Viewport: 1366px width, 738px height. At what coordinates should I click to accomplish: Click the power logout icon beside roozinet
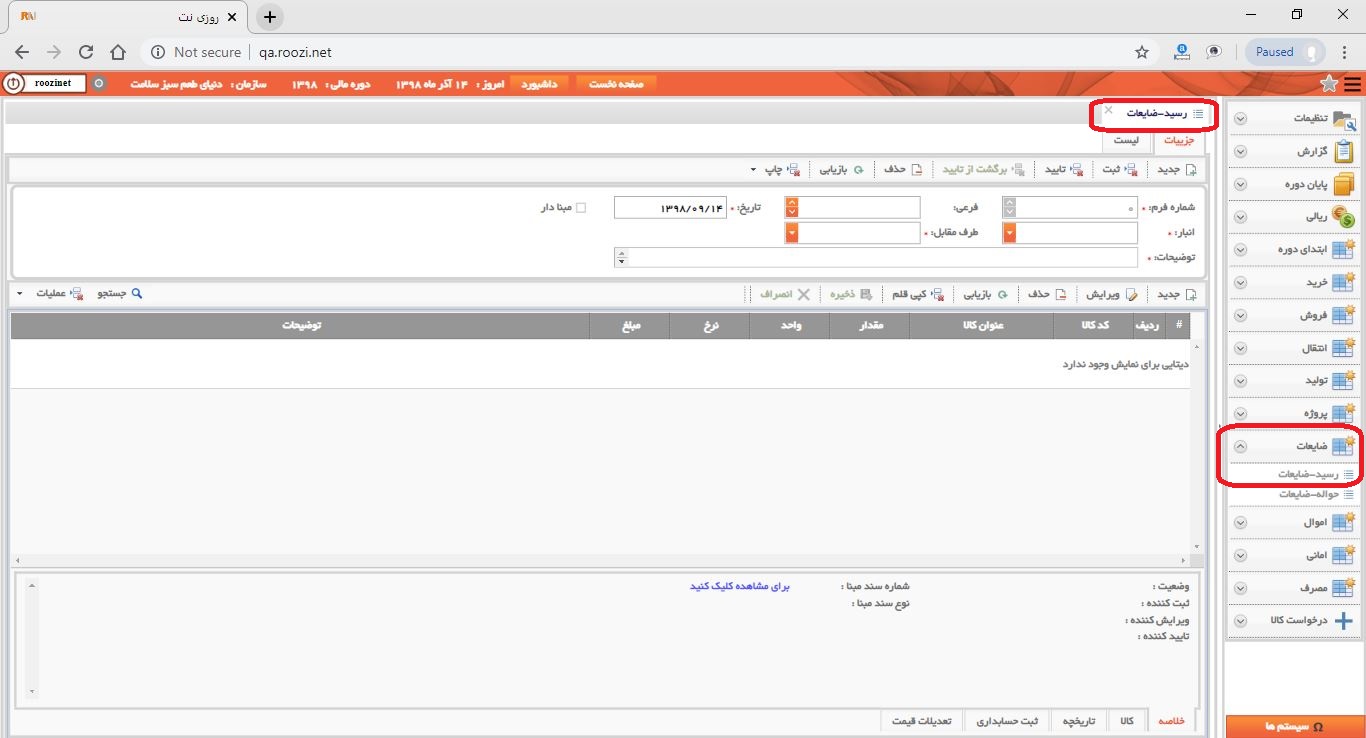coord(13,84)
